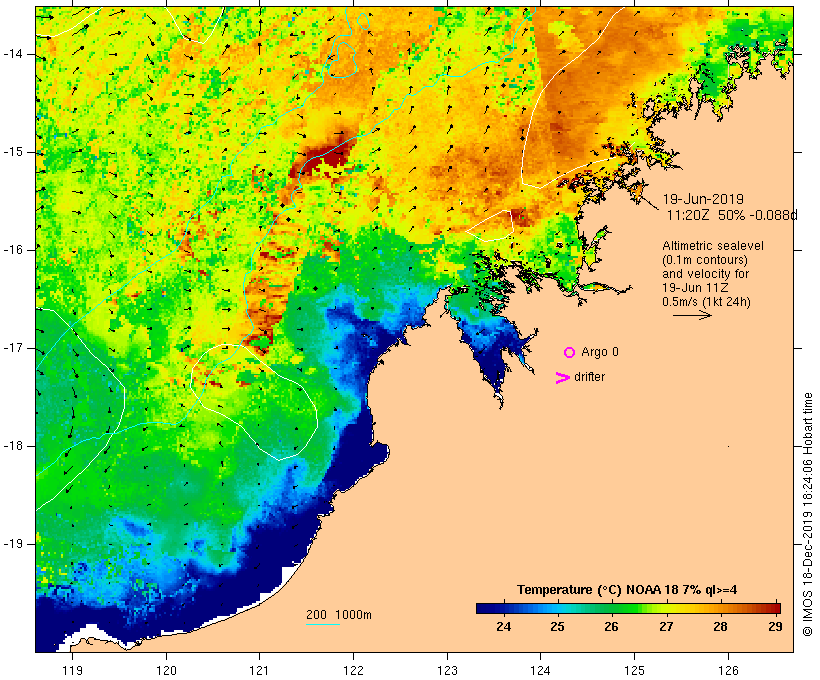This screenshot has width=820, height=680.
Task: Click the 'Altimetric sealevel' legend text
Action: tap(713, 246)
